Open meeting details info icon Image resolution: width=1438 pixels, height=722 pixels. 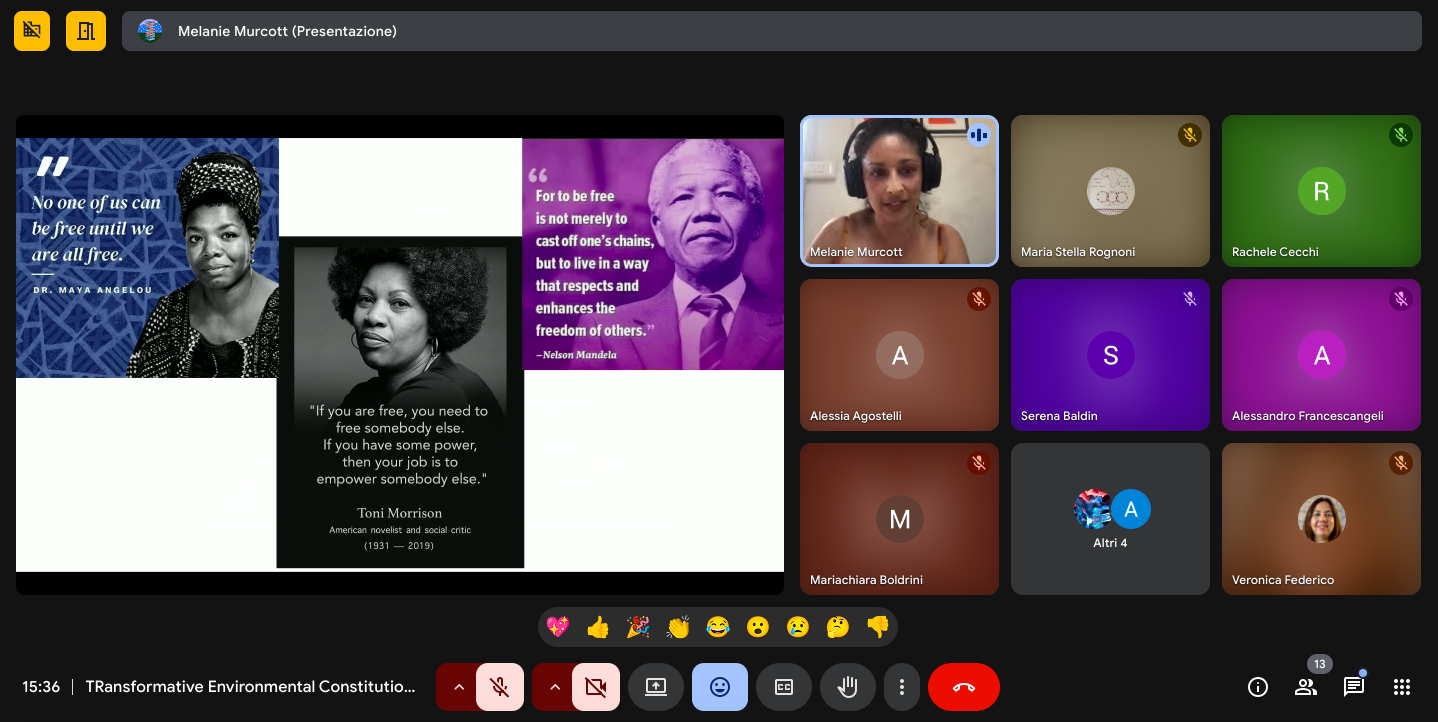(1258, 687)
